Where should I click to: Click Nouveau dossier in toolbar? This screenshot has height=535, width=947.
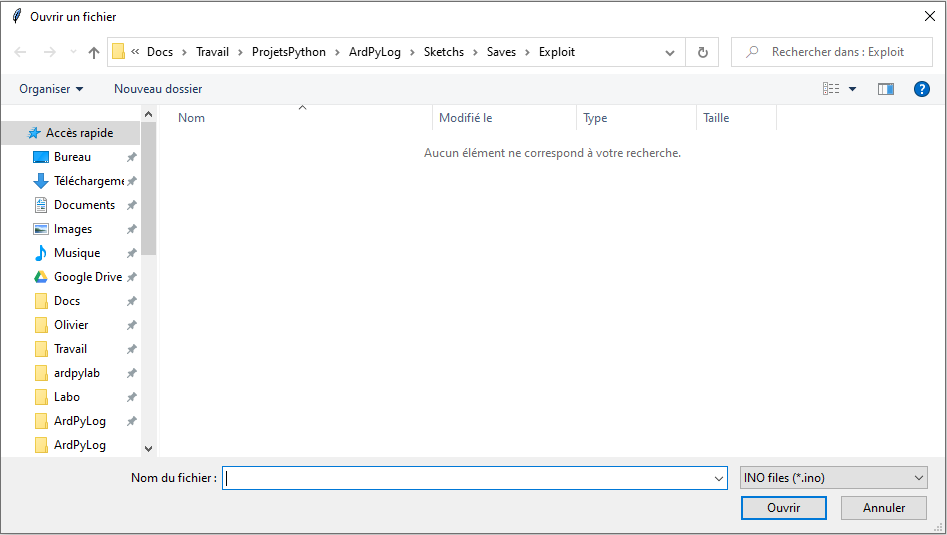pyautogui.click(x=158, y=89)
